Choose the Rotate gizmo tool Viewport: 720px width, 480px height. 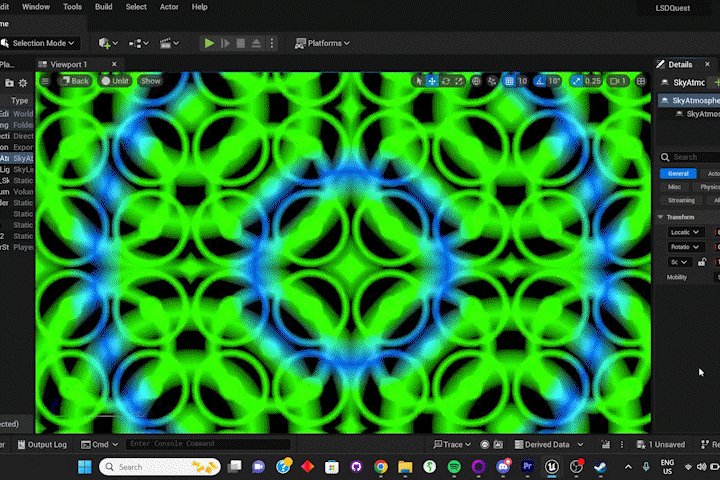pyautogui.click(x=445, y=81)
